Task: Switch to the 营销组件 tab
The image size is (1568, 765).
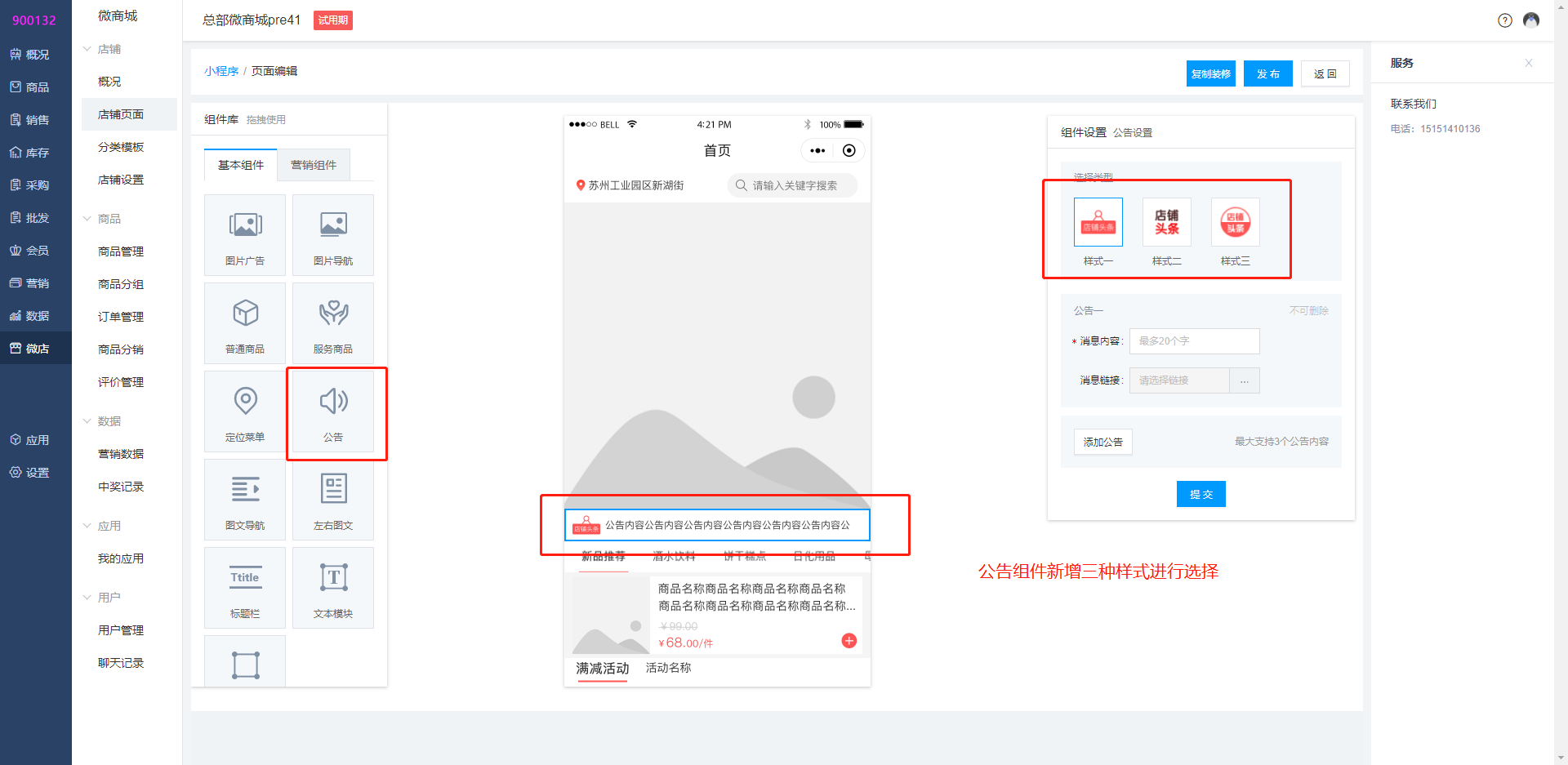Action: [x=314, y=165]
